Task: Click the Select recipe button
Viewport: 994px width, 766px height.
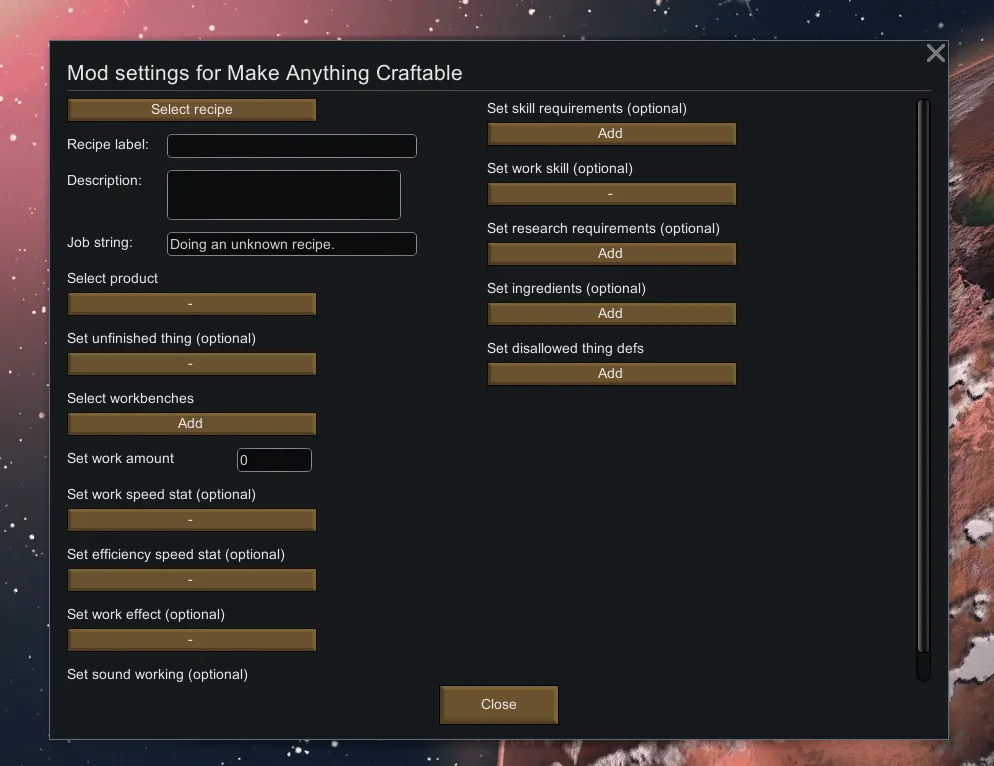Action: pos(191,110)
